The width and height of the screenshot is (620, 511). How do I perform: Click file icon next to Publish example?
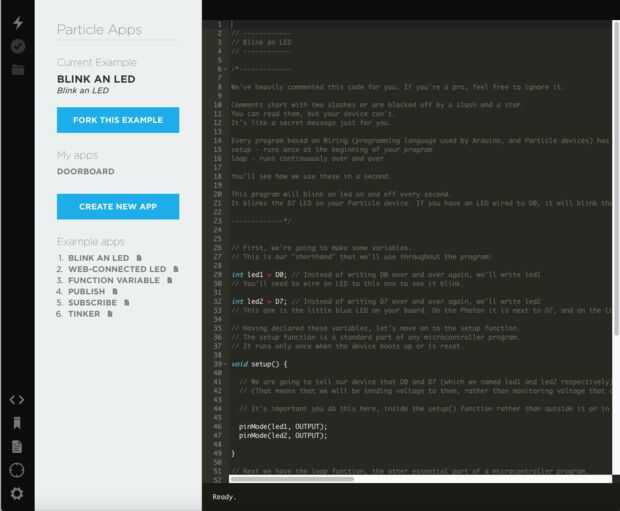(x=115, y=291)
